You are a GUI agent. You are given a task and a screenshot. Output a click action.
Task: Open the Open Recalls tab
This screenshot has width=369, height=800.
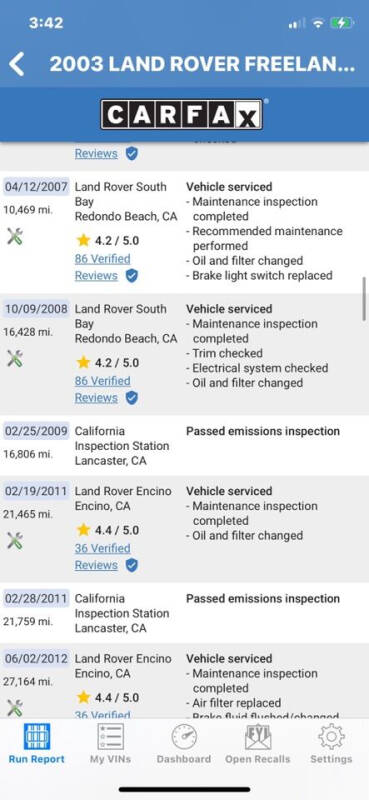tap(258, 743)
